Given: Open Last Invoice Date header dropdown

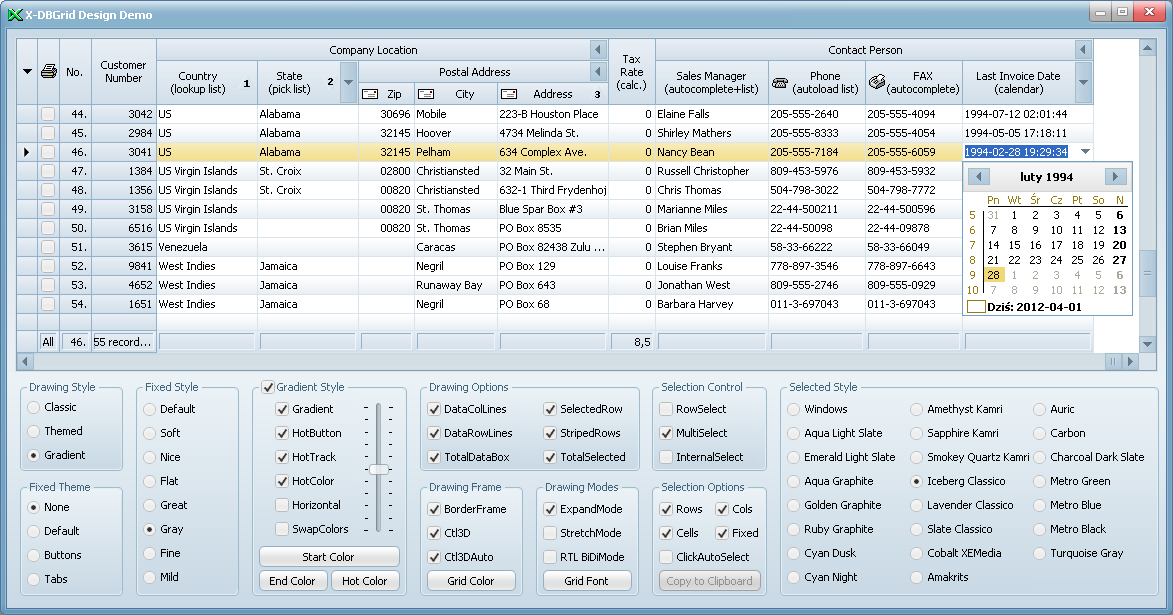Looking at the screenshot, I should point(1083,83).
